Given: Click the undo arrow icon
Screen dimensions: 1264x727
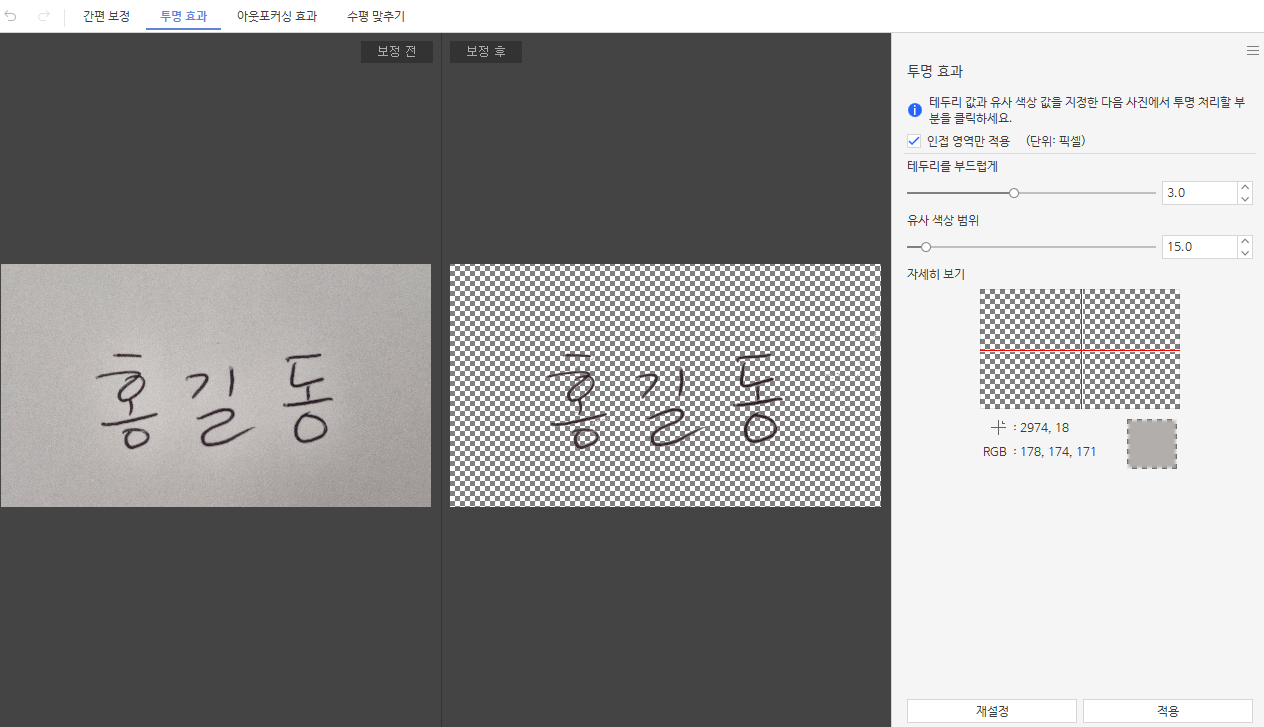Looking at the screenshot, I should click(12, 17).
